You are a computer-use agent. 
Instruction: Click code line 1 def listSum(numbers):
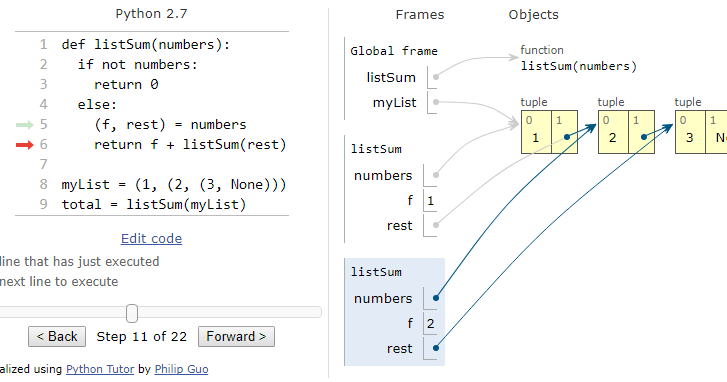click(146, 45)
